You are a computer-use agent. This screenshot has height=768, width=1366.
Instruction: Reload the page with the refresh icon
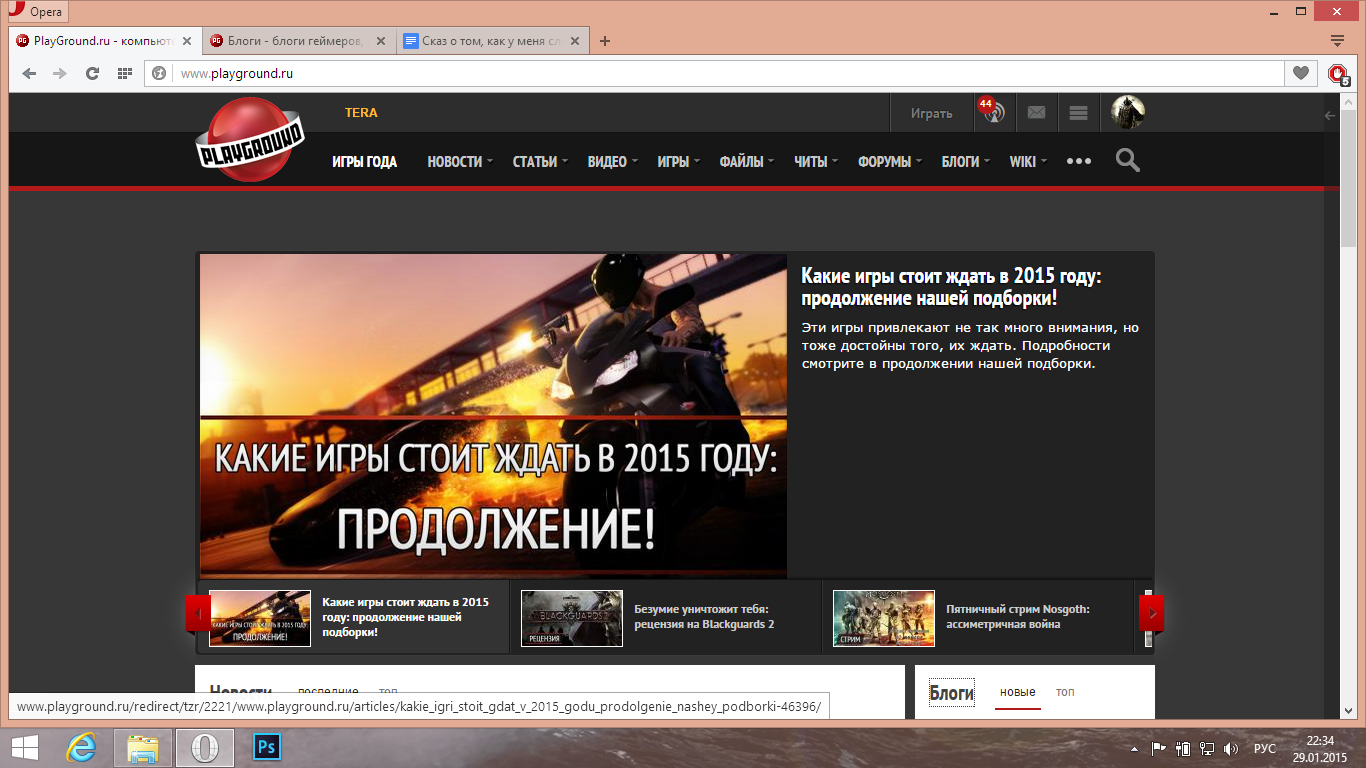coord(92,73)
